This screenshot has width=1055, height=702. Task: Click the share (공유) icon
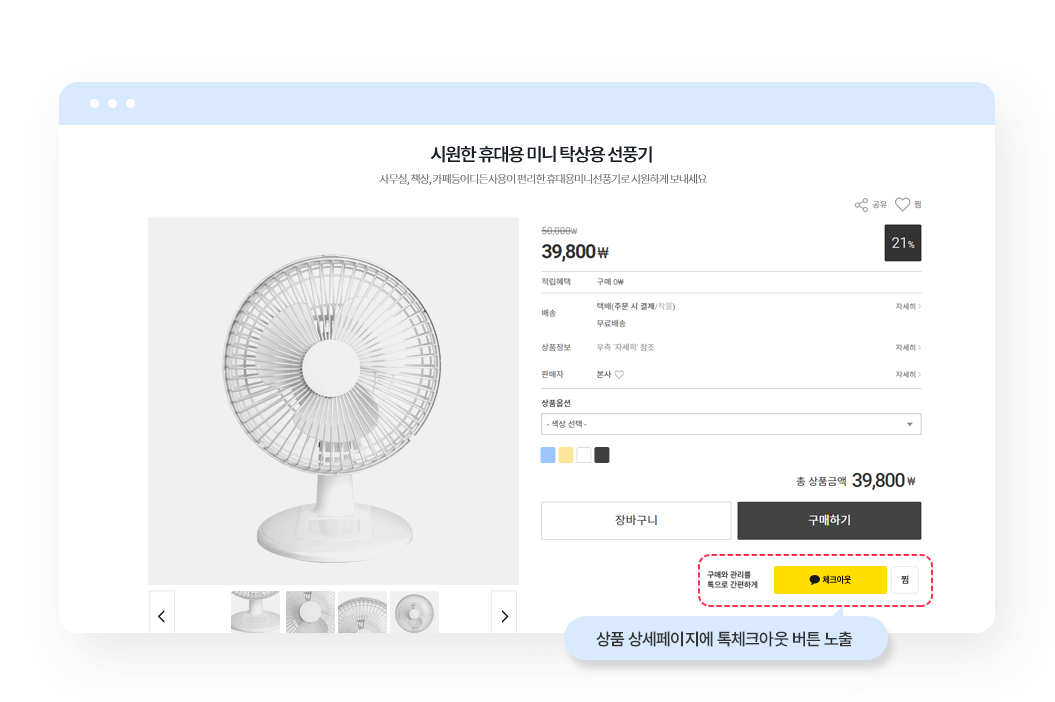pos(861,205)
